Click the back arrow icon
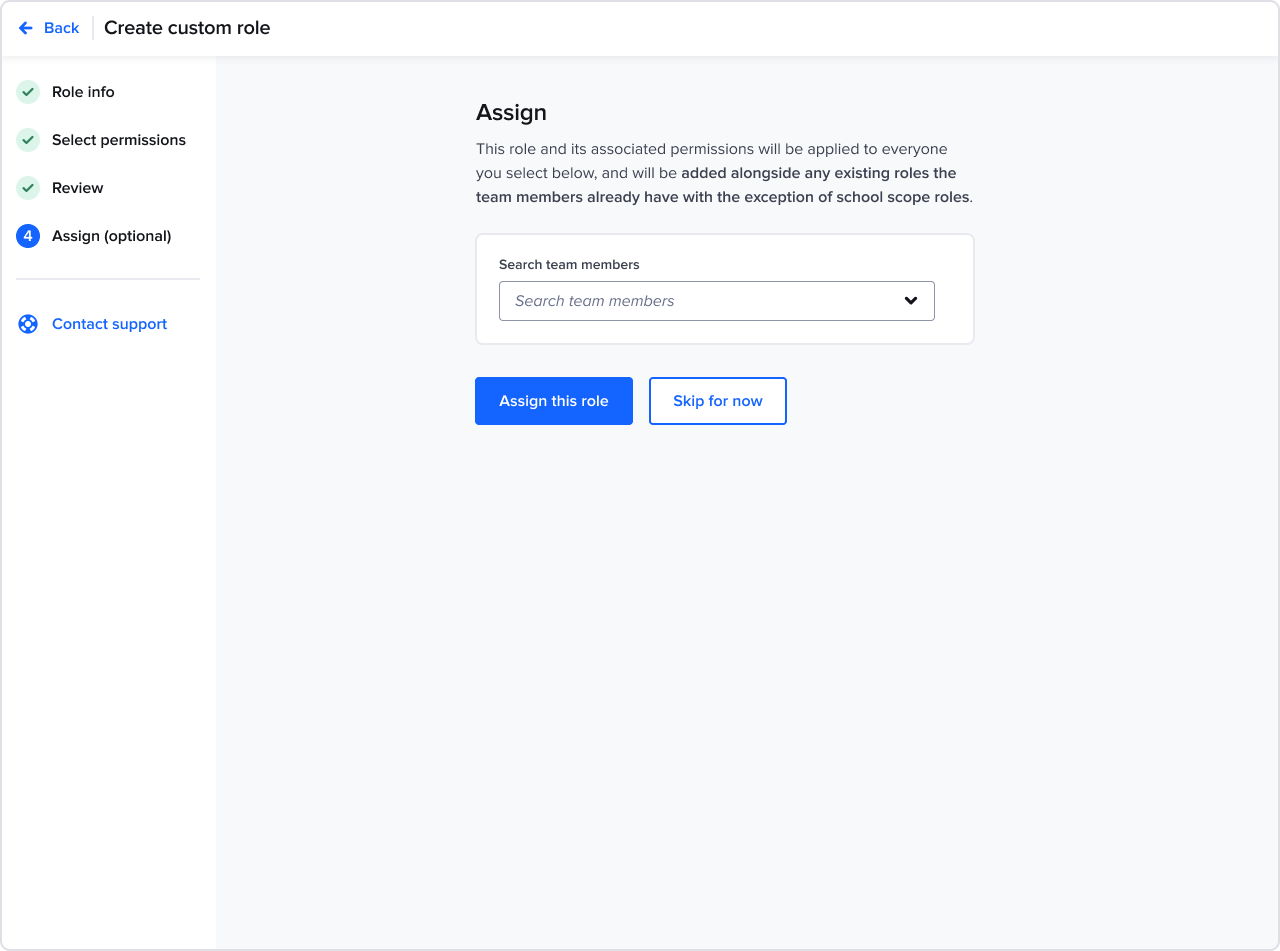 (x=26, y=28)
